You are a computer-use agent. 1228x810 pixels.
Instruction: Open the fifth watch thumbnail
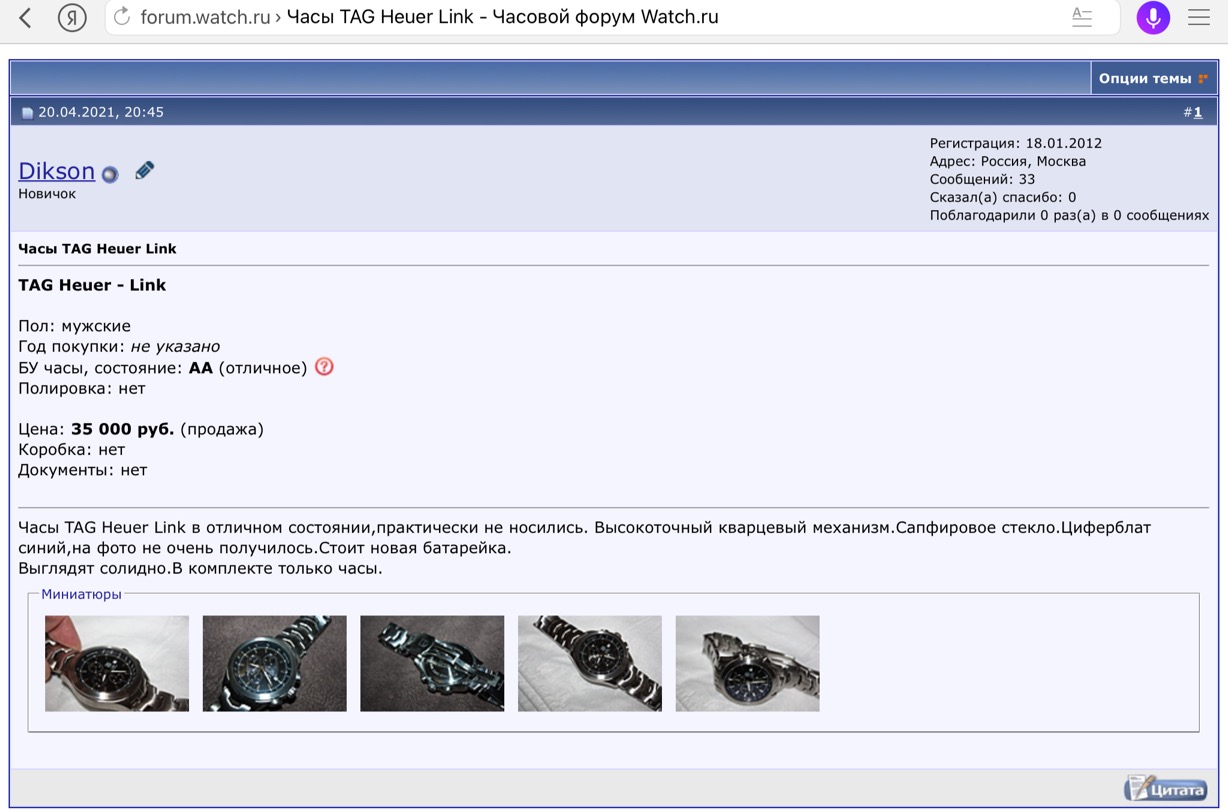[x=747, y=663]
